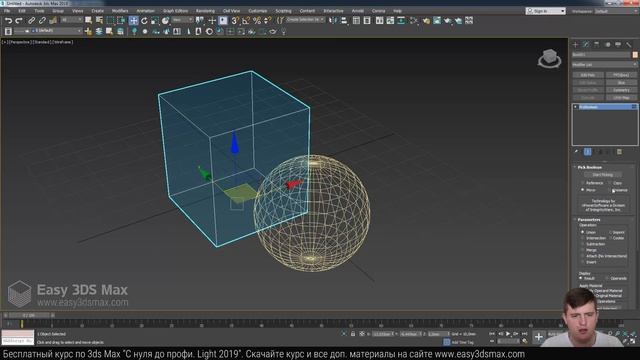Open the Rendering menu
The image size is (640, 360).
(205, 11)
